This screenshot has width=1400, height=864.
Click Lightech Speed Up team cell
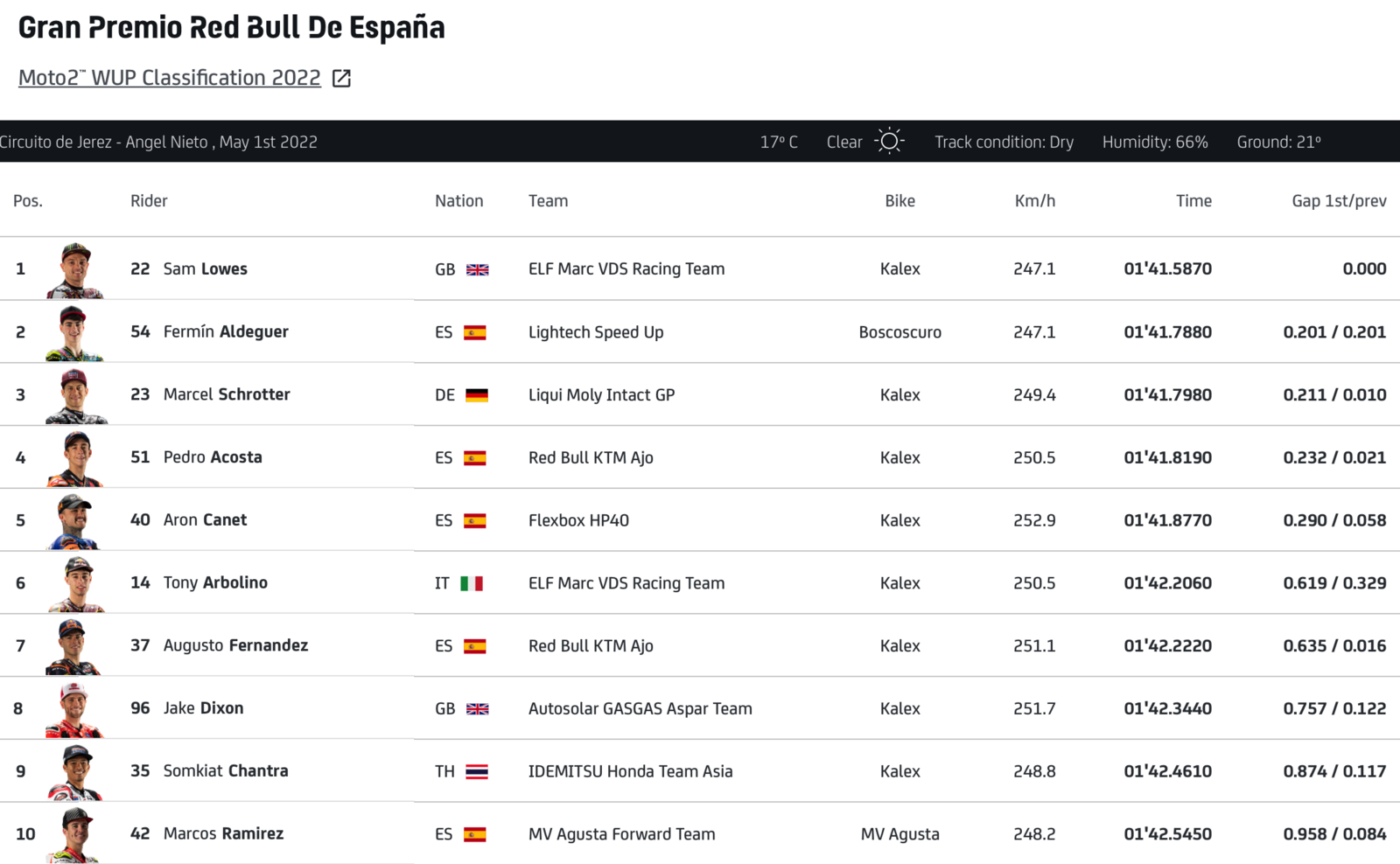click(x=596, y=332)
